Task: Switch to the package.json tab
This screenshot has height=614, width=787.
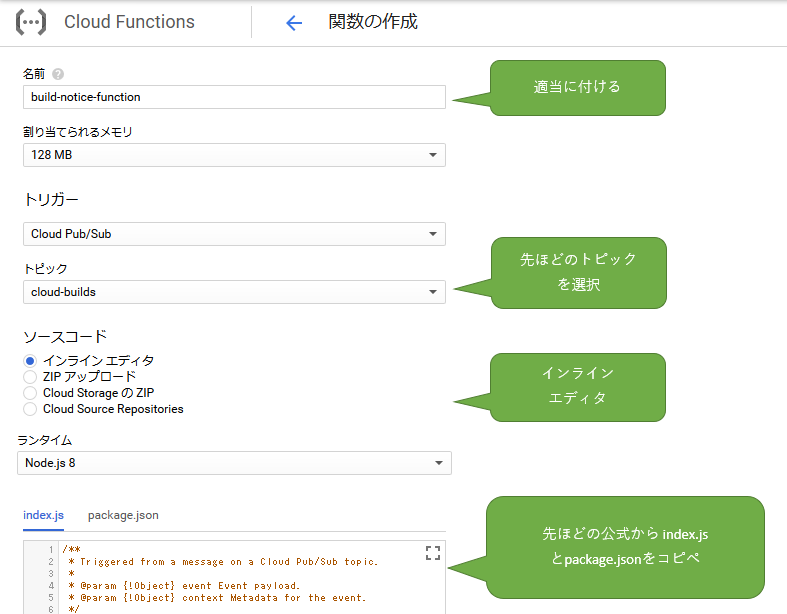Action: tap(123, 515)
